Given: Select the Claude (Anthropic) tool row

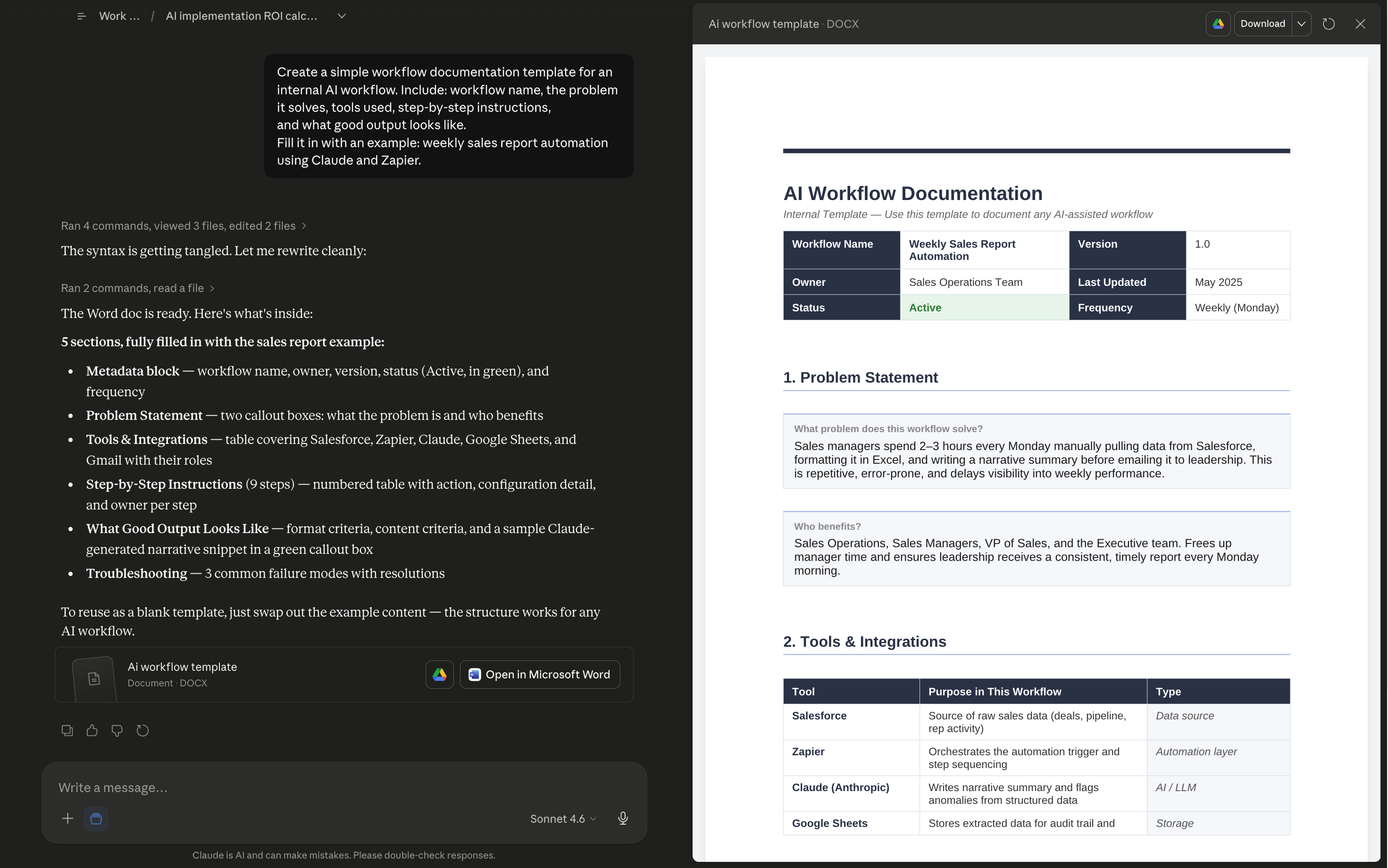Looking at the screenshot, I should click(1036, 794).
